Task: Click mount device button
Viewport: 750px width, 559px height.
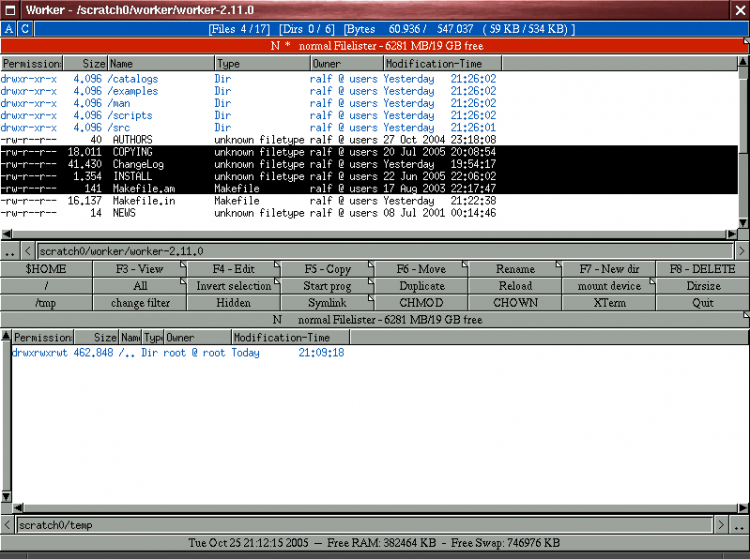Action: point(608,286)
